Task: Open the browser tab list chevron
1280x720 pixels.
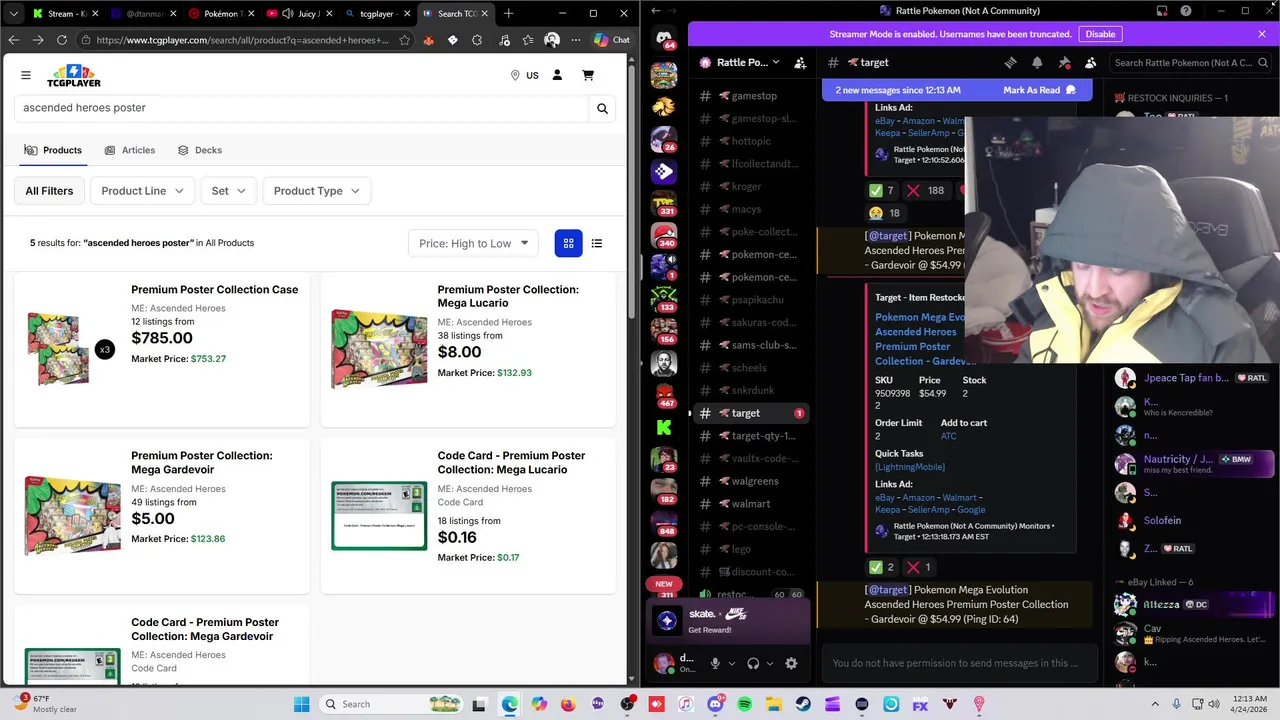Action: pyautogui.click(x=13, y=13)
